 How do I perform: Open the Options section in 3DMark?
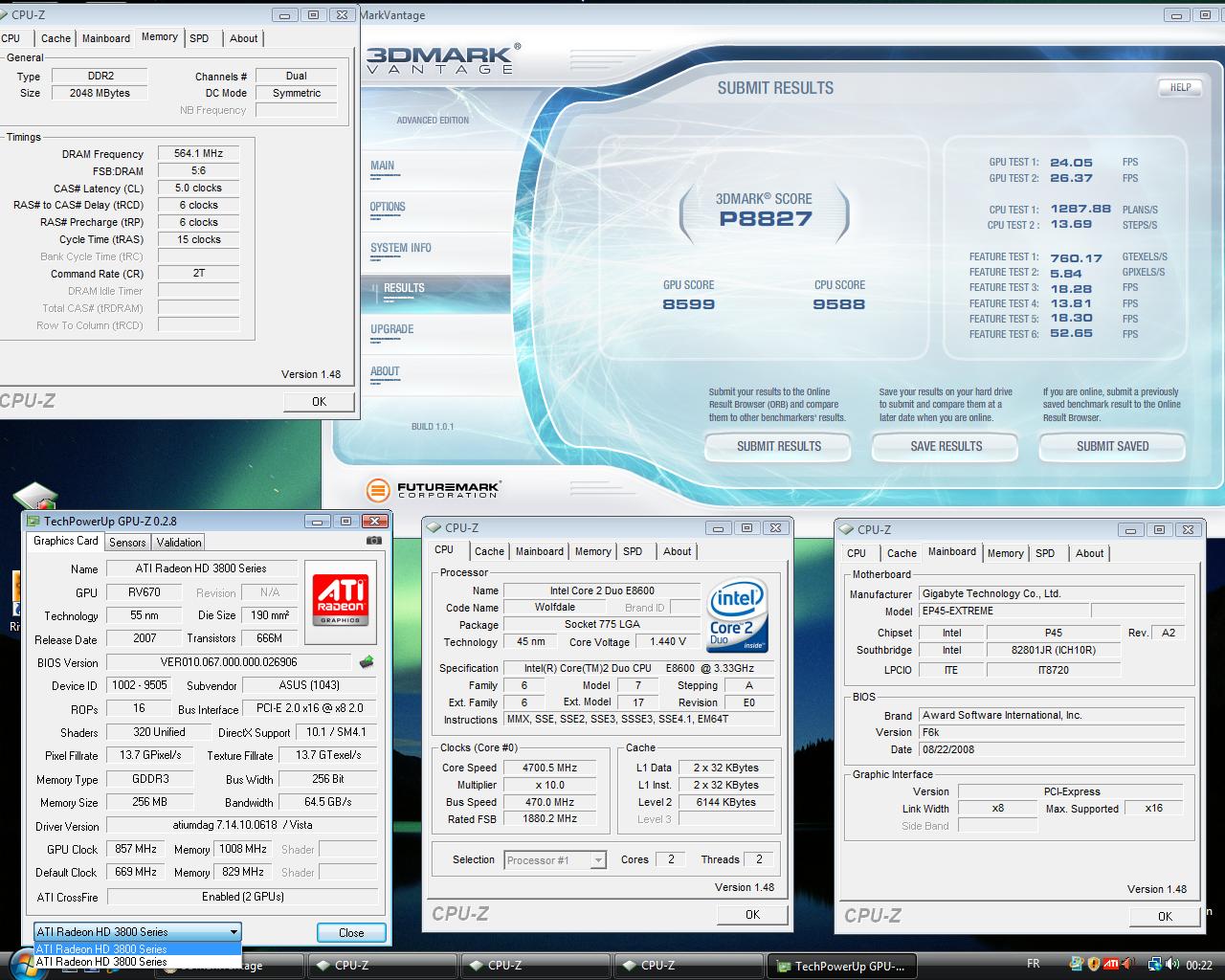[388, 208]
